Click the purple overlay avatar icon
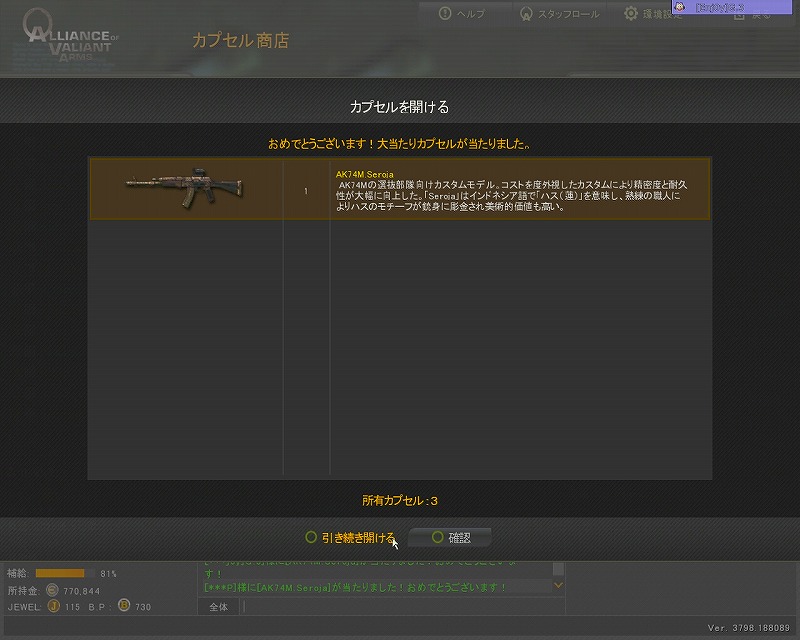This screenshot has width=800, height=640. 680,6
